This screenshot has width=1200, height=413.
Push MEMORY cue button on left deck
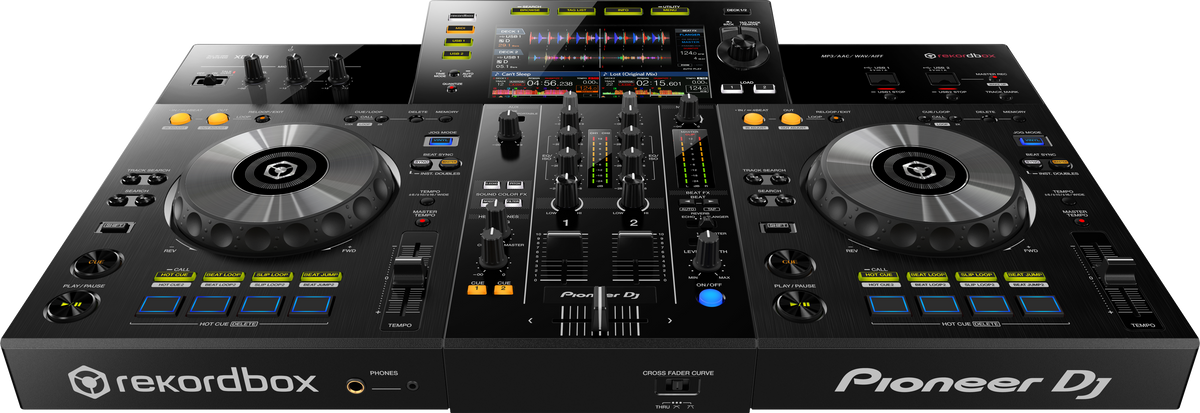(x=445, y=119)
